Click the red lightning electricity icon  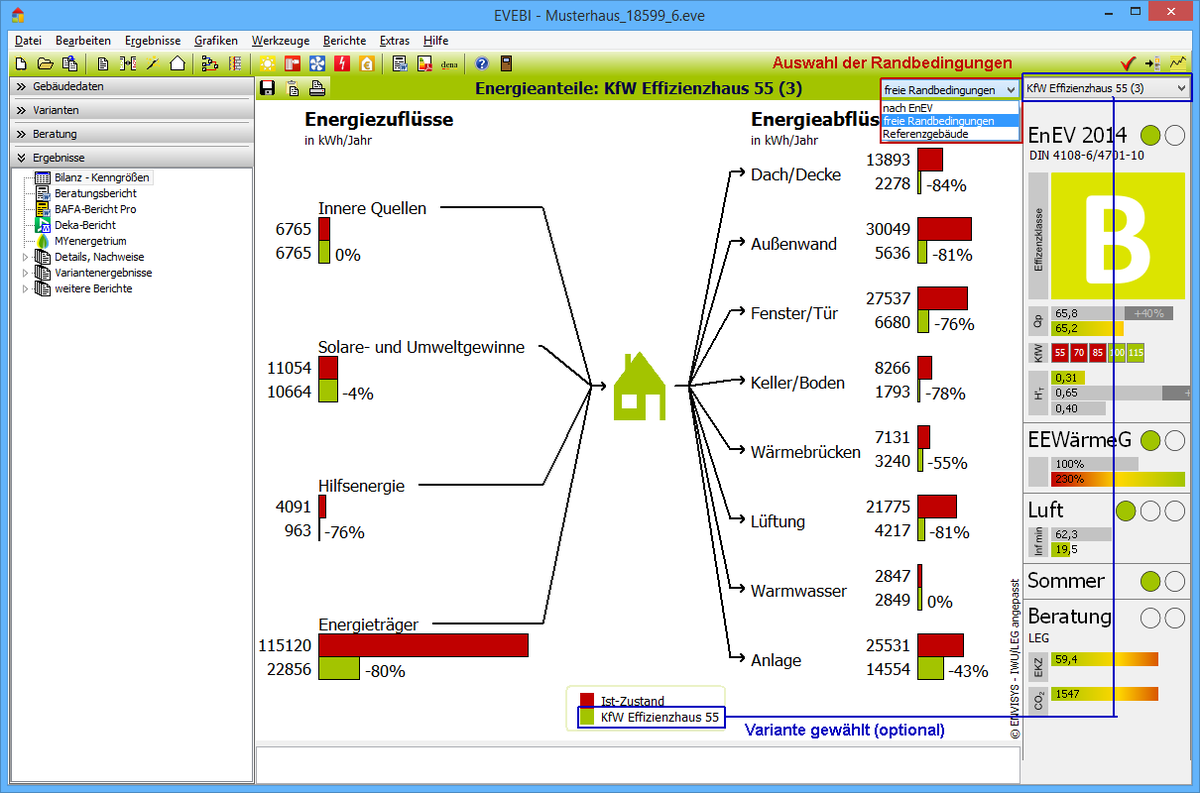(342, 63)
